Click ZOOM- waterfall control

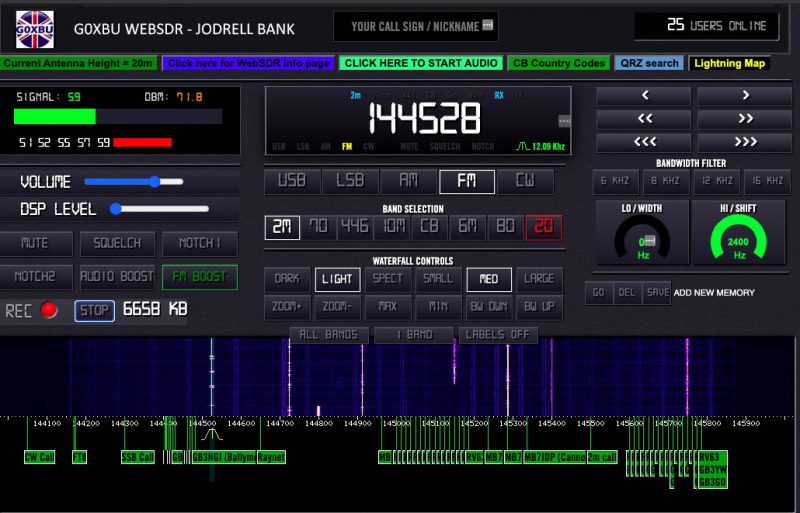337,307
